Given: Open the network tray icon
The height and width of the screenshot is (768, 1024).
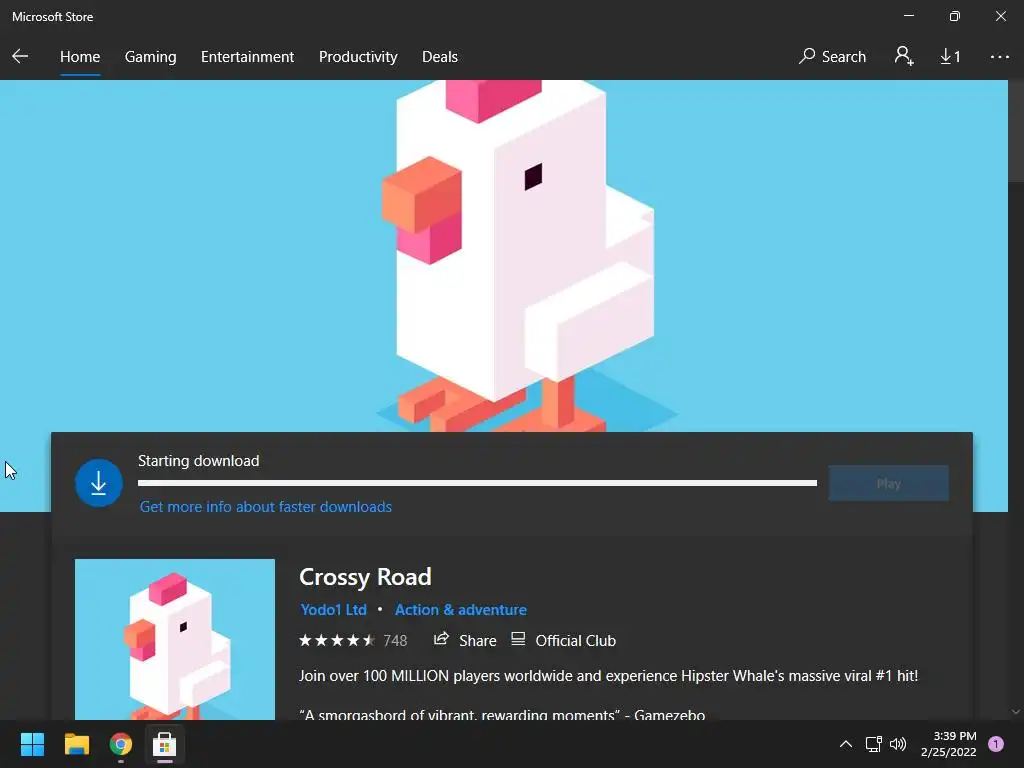Looking at the screenshot, I should tap(873, 744).
